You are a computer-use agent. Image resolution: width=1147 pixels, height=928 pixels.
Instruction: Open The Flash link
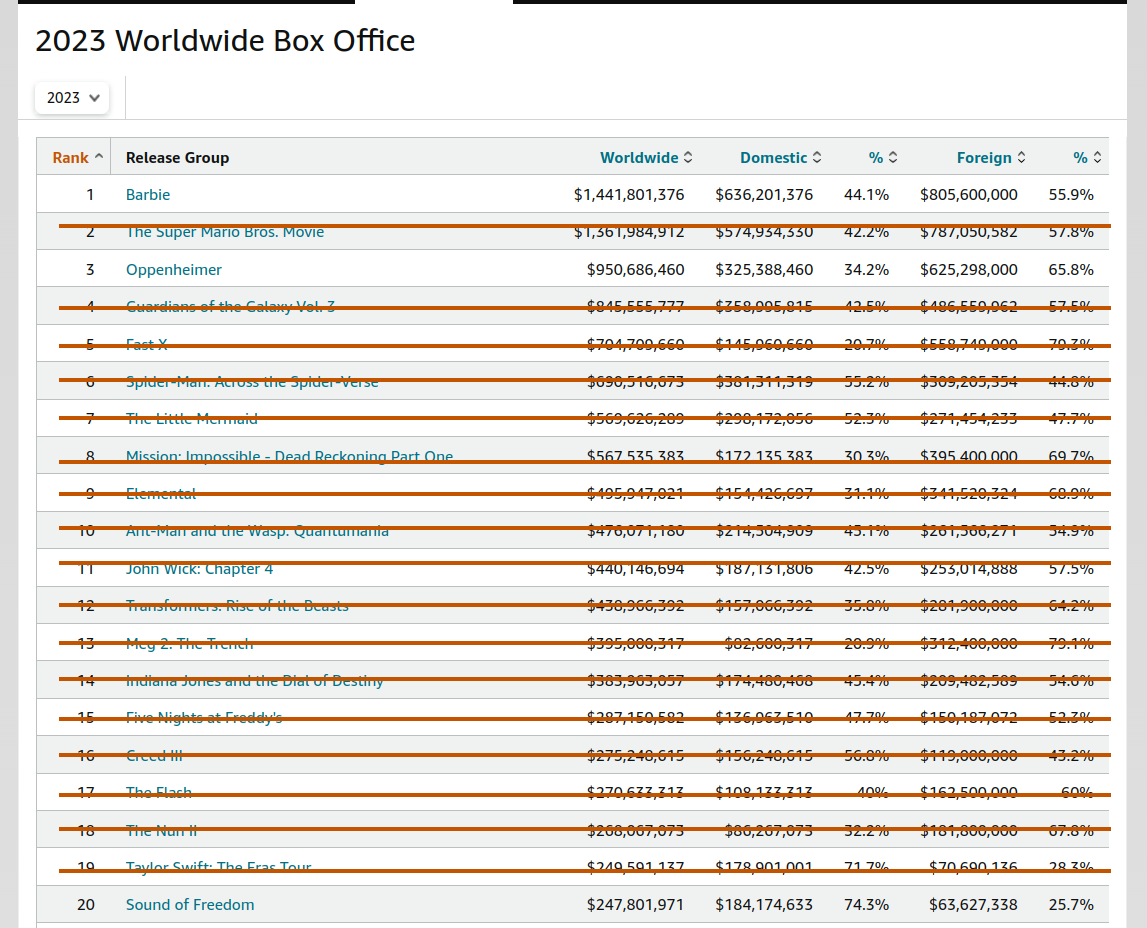159,793
